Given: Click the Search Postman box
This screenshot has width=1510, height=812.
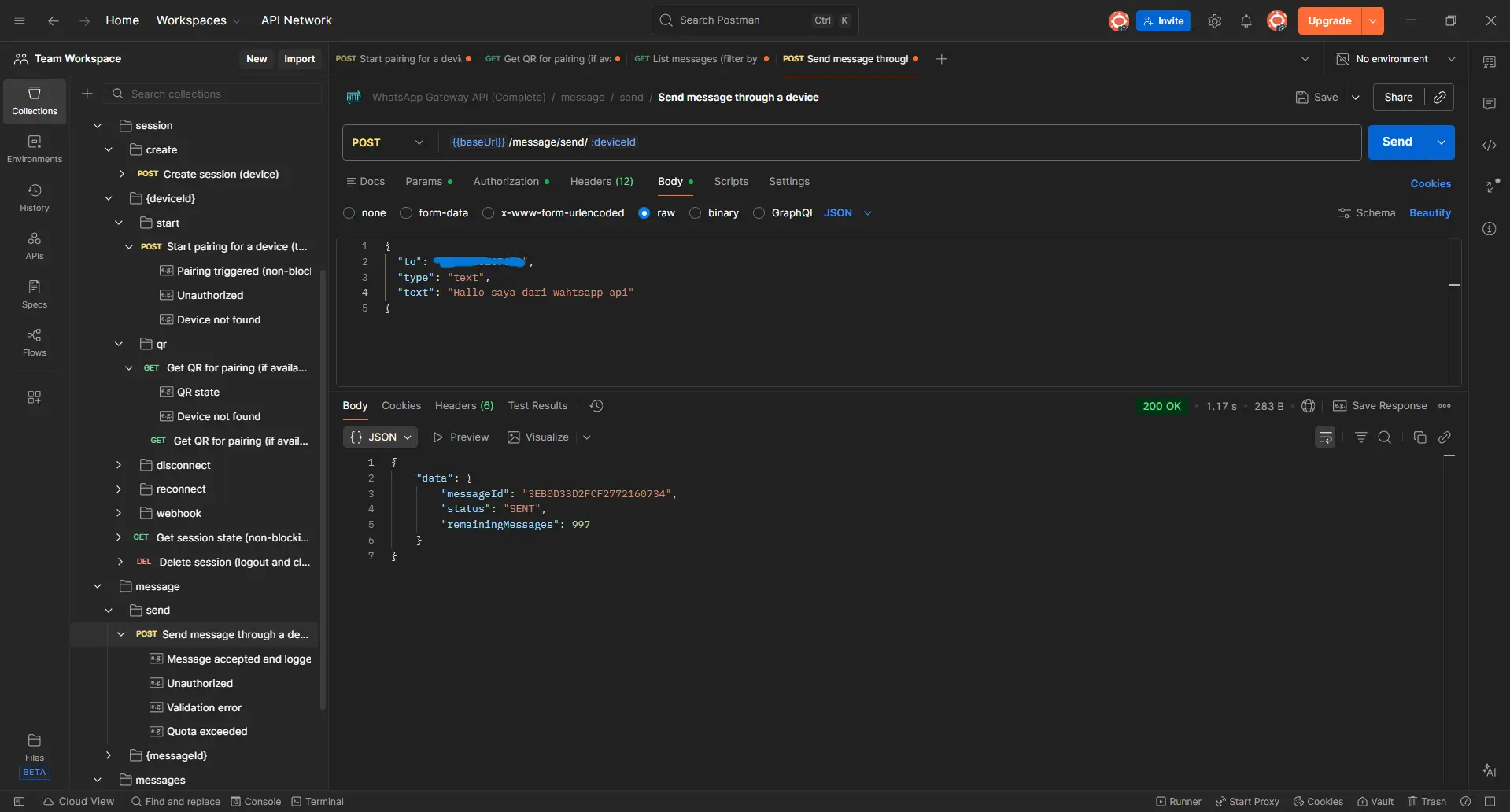Looking at the screenshot, I should (755, 20).
